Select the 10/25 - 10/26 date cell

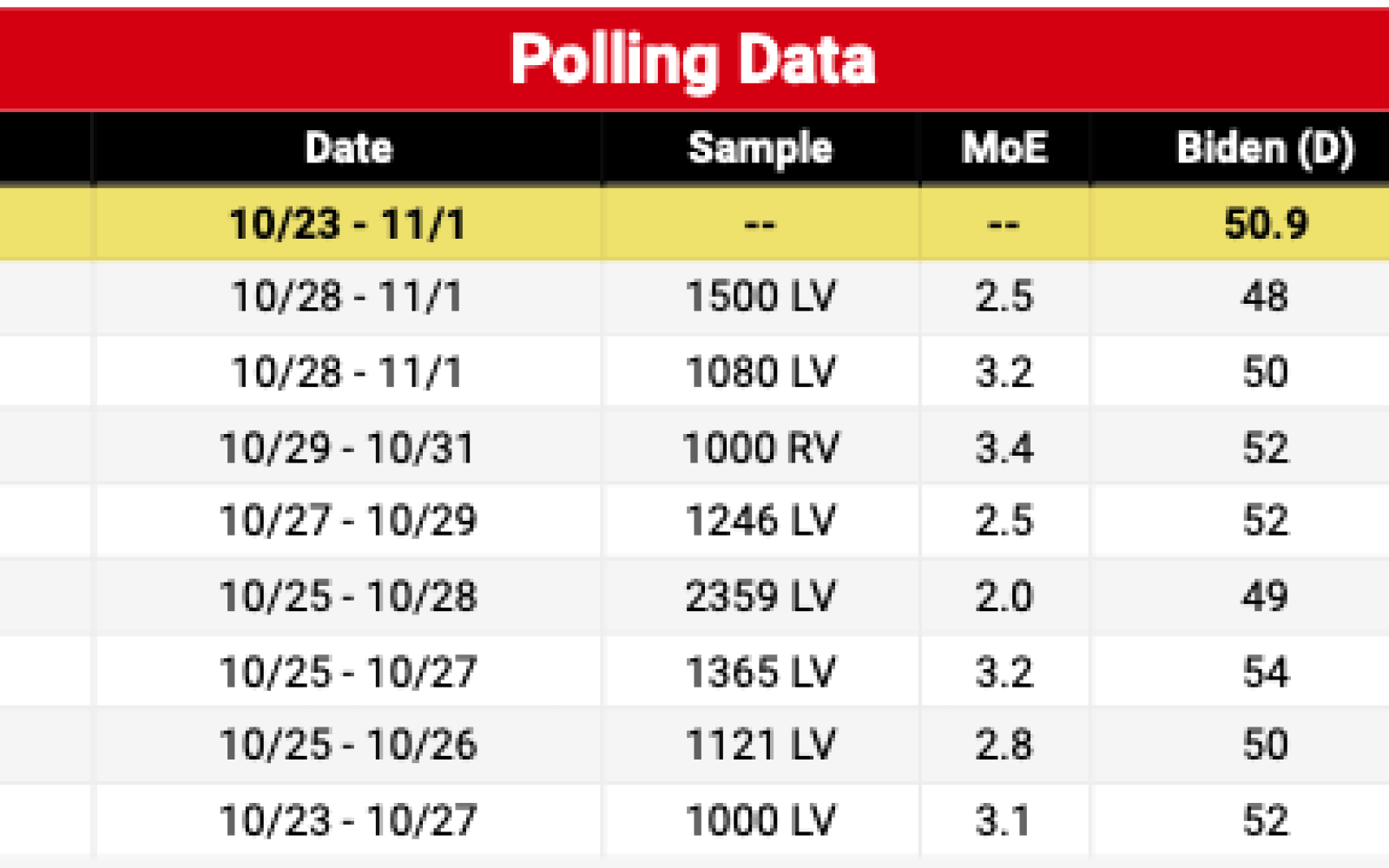347,745
